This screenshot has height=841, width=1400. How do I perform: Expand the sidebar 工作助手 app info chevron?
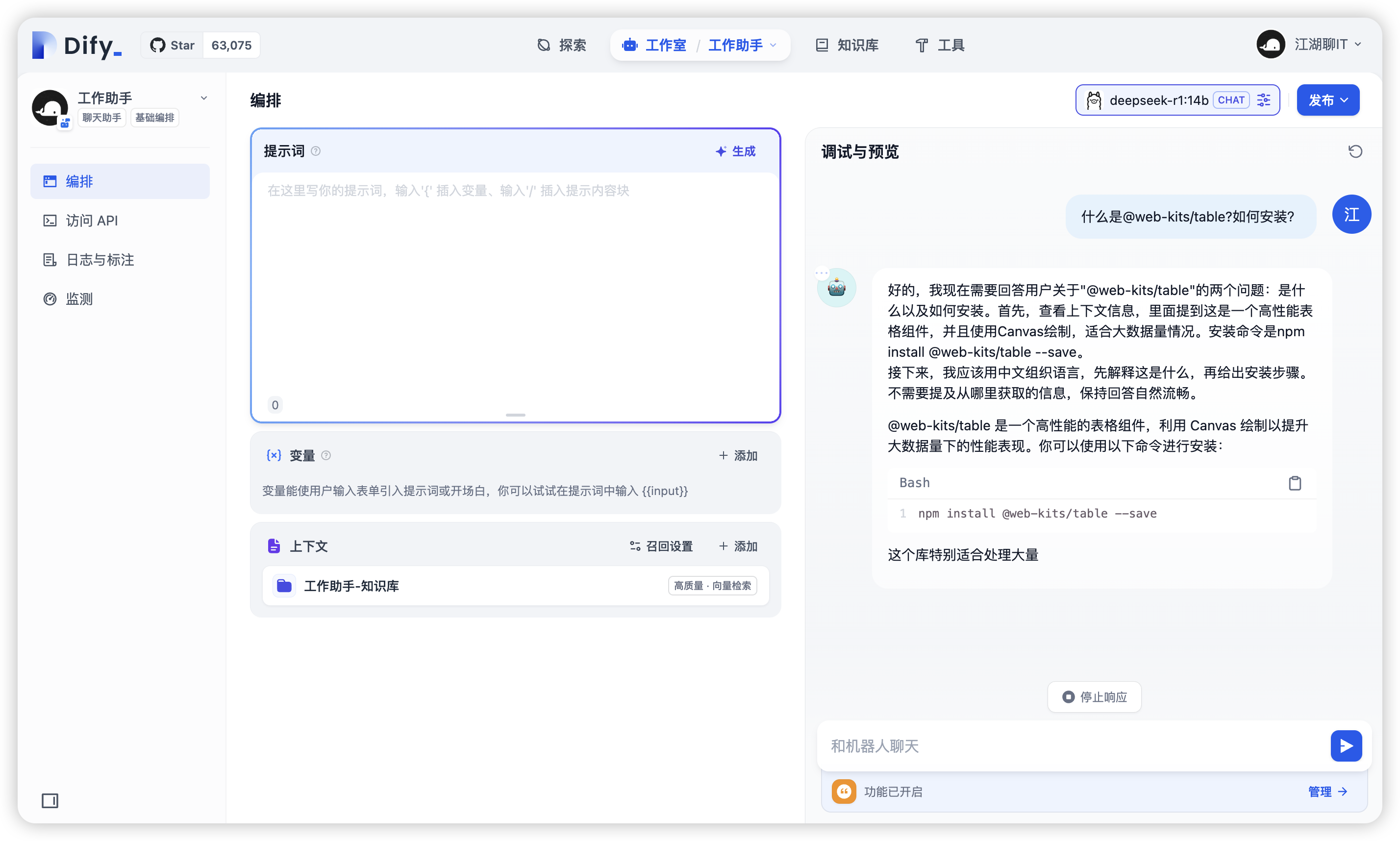coord(203,98)
